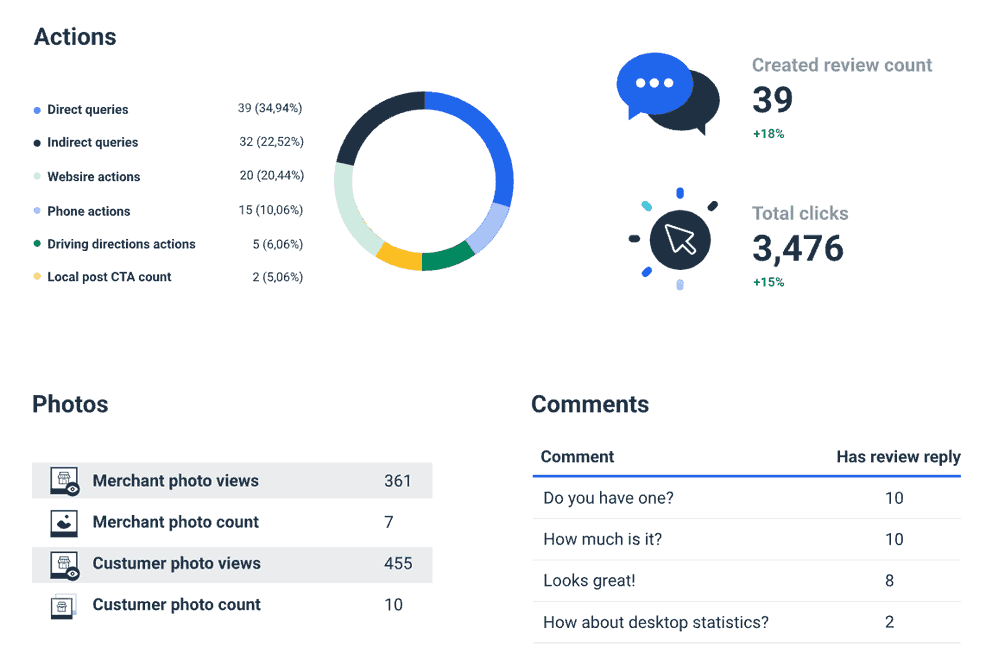Select the Merchant photo views camera icon
992x672 pixels.
(63, 481)
